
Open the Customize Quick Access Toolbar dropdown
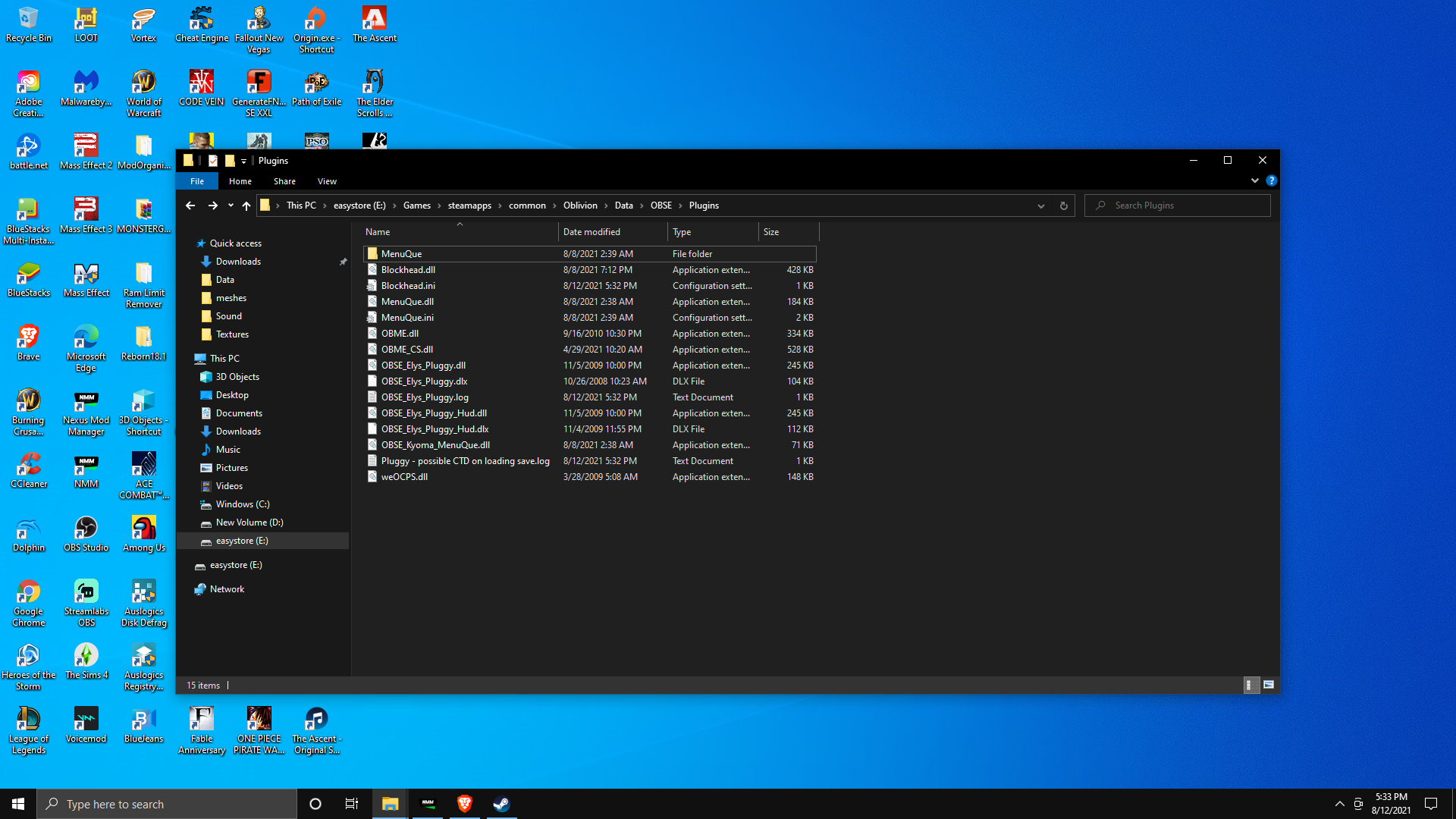pyautogui.click(x=243, y=161)
